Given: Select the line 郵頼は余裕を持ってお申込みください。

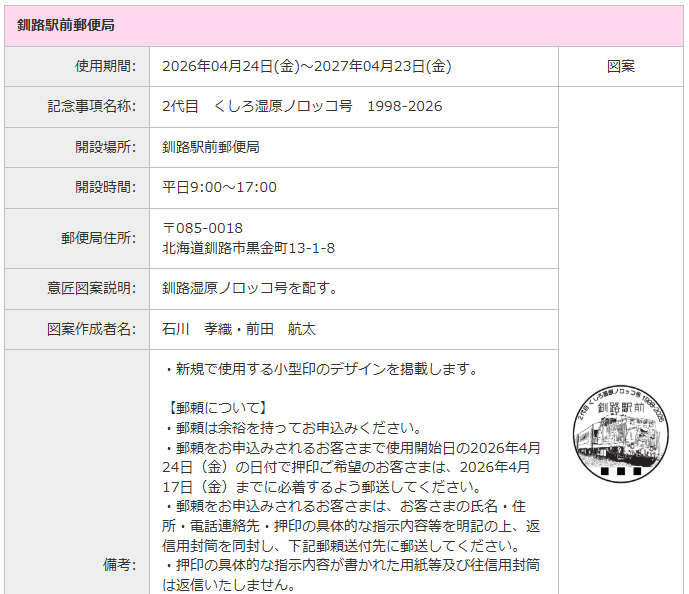Looking at the screenshot, I should (x=294, y=428).
